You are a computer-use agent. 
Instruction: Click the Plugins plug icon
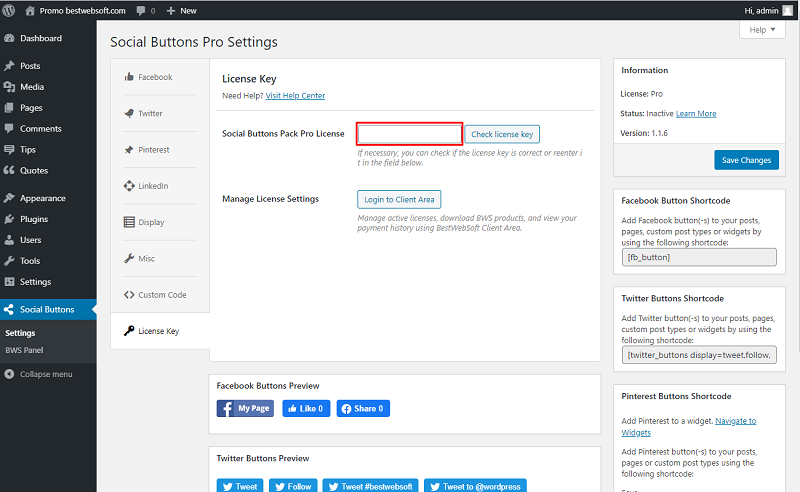click(9, 219)
